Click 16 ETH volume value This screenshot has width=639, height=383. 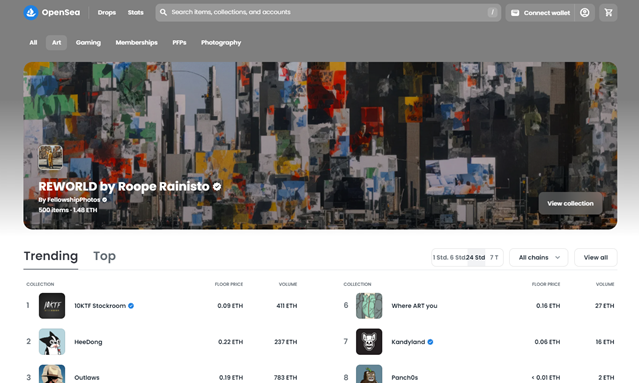[605, 342]
